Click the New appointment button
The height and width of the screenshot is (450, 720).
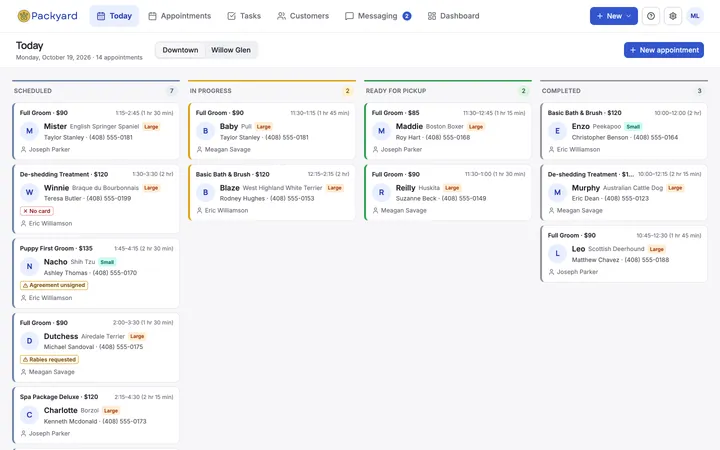664,50
